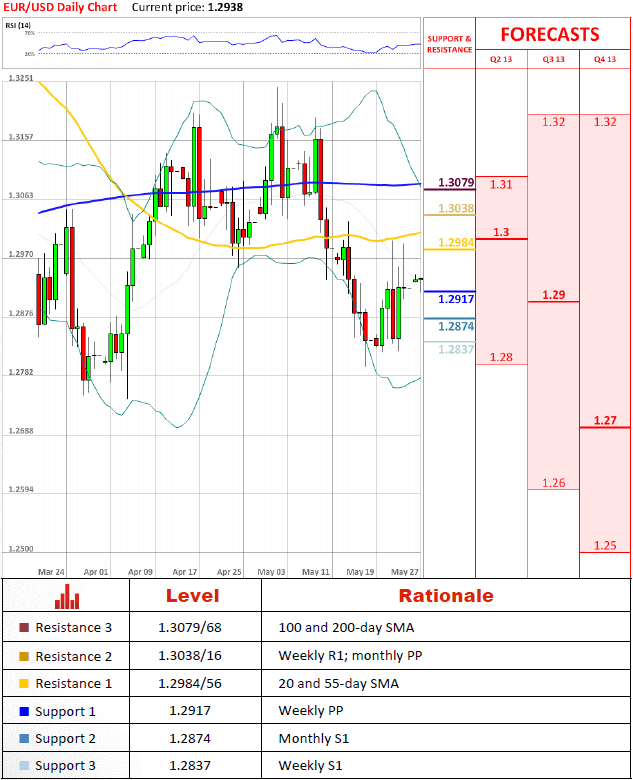This screenshot has width=633, height=780.
Task: Click the Resistance 2 tan color square
Action: tap(24, 656)
